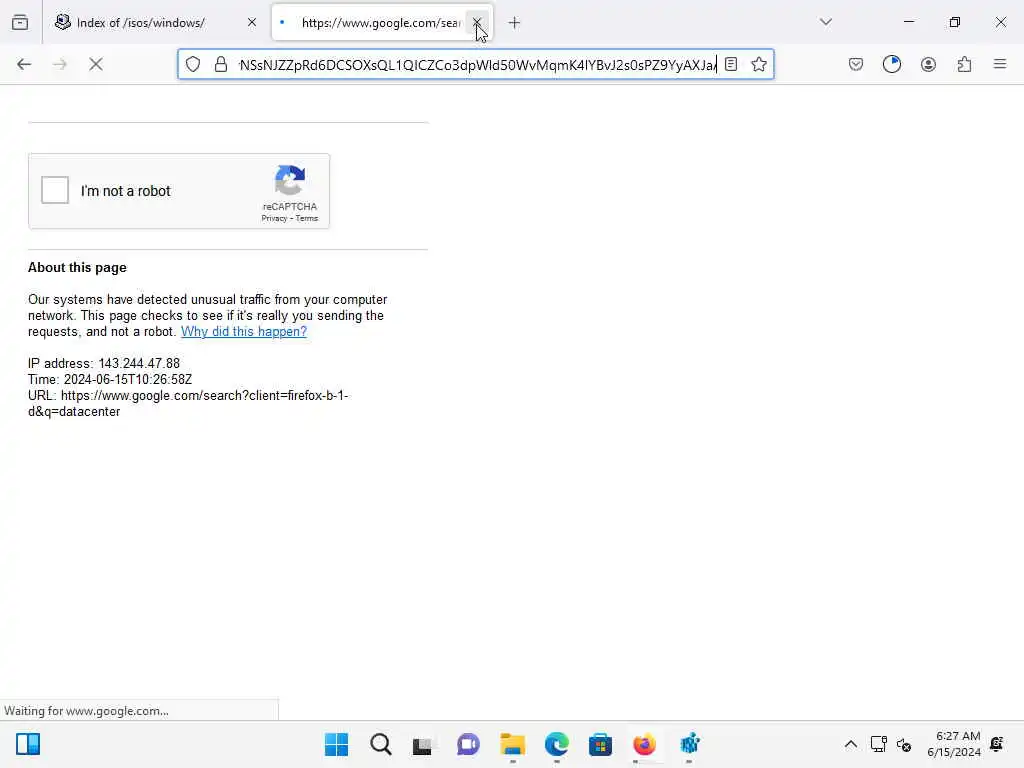Open the Windows Start menu
The height and width of the screenshot is (768, 1024).
pyautogui.click(x=336, y=744)
